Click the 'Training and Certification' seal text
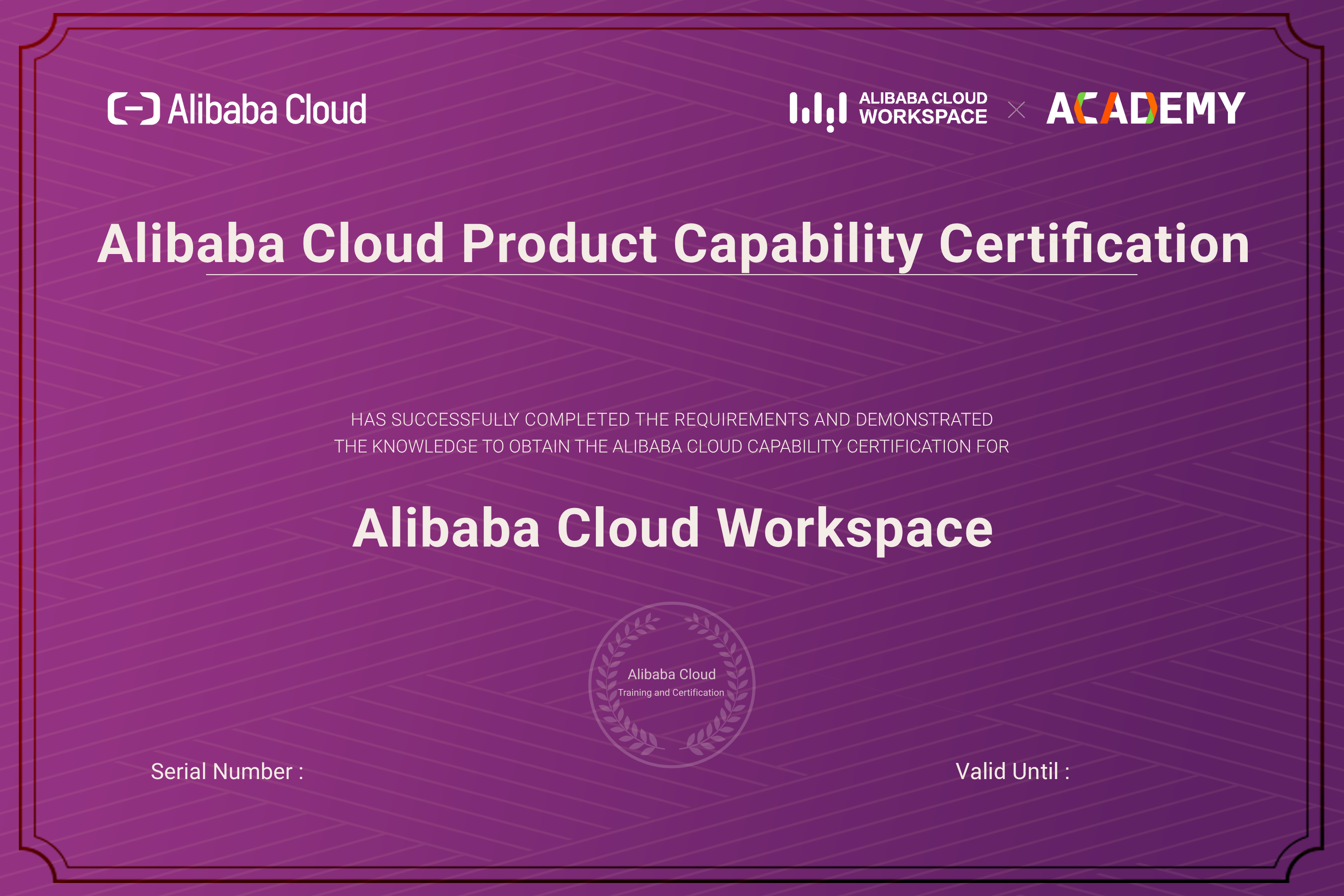The height and width of the screenshot is (896, 1344). click(671, 693)
